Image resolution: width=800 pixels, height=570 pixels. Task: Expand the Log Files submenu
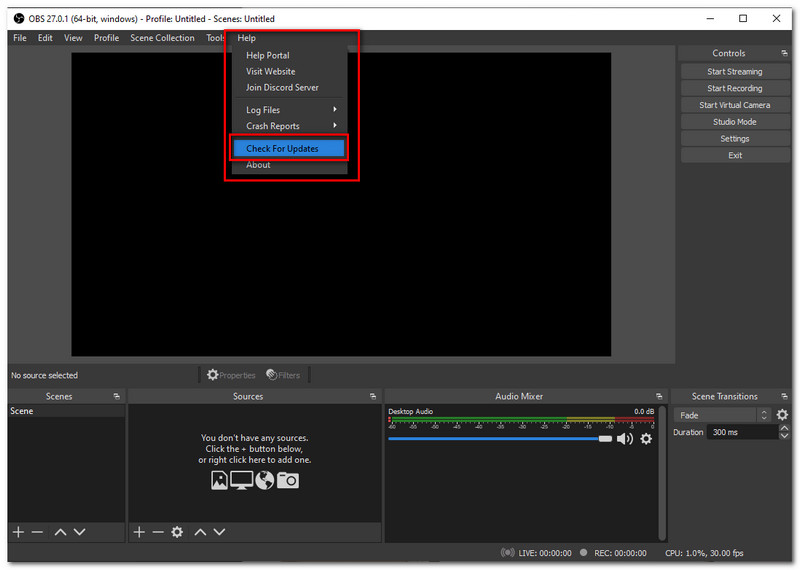click(x=290, y=110)
